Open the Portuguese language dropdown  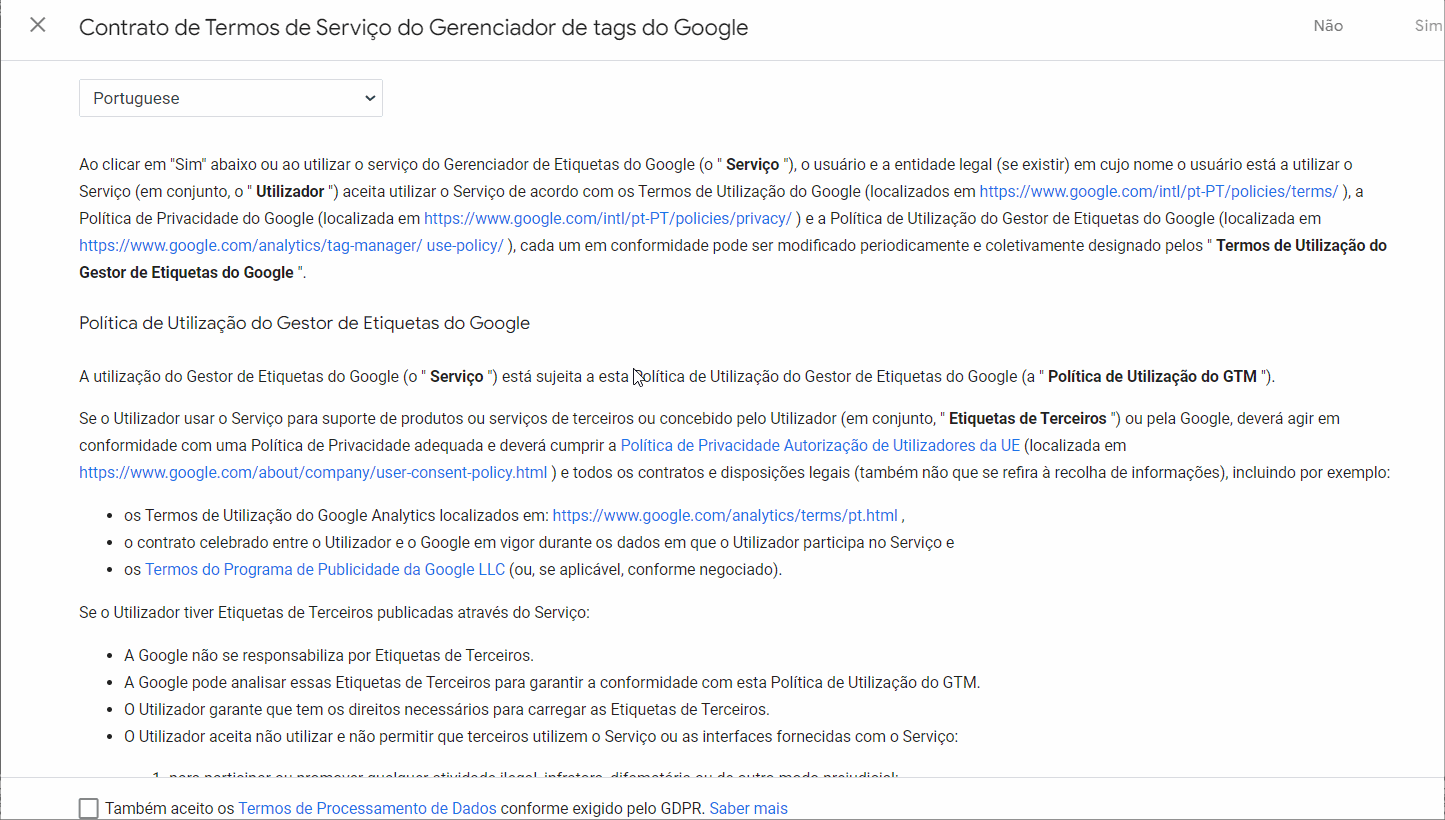(x=231, y=98)
